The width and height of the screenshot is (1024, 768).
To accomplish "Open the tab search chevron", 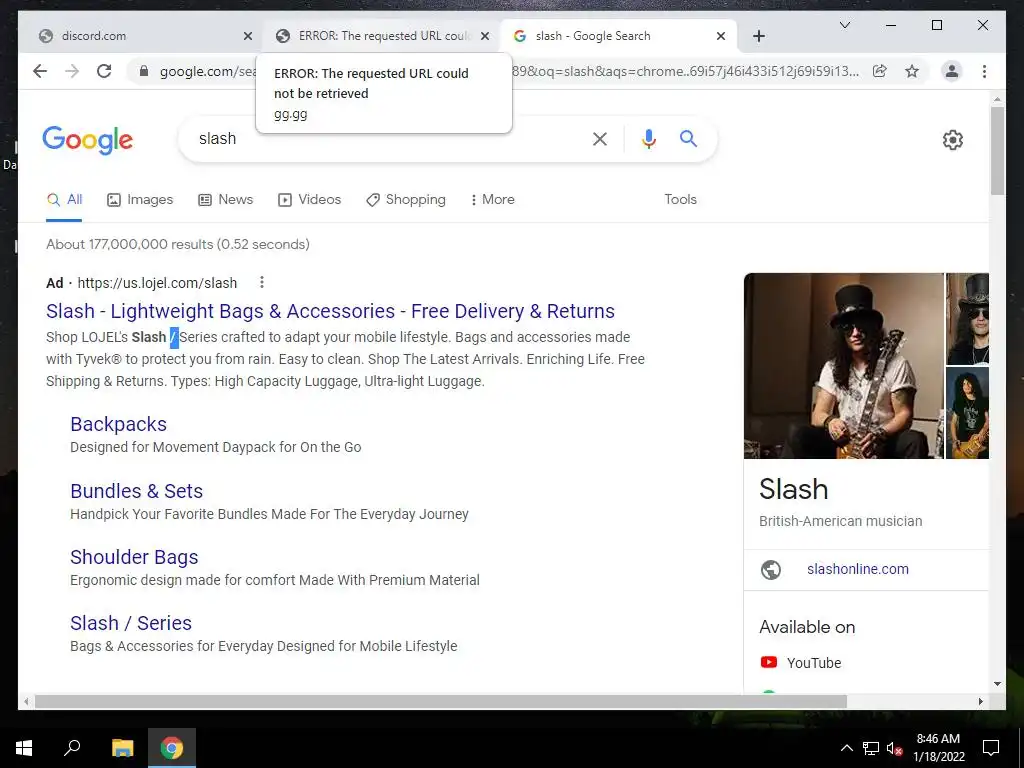I will [844, 25].
